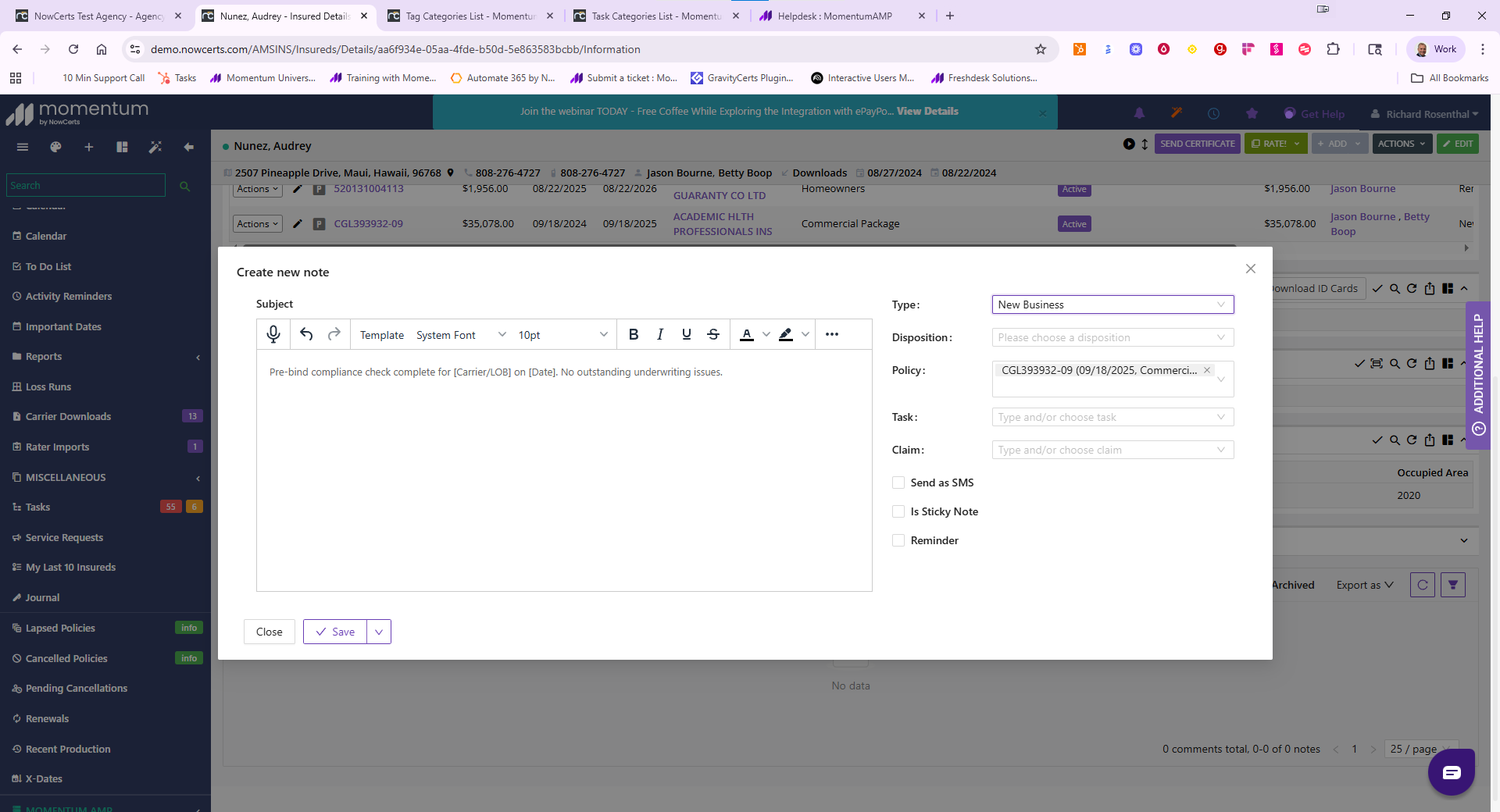This screenshot has height=812, width=1500.
Task: Click the Claim choose field
Action: (x=1112, y=450)
